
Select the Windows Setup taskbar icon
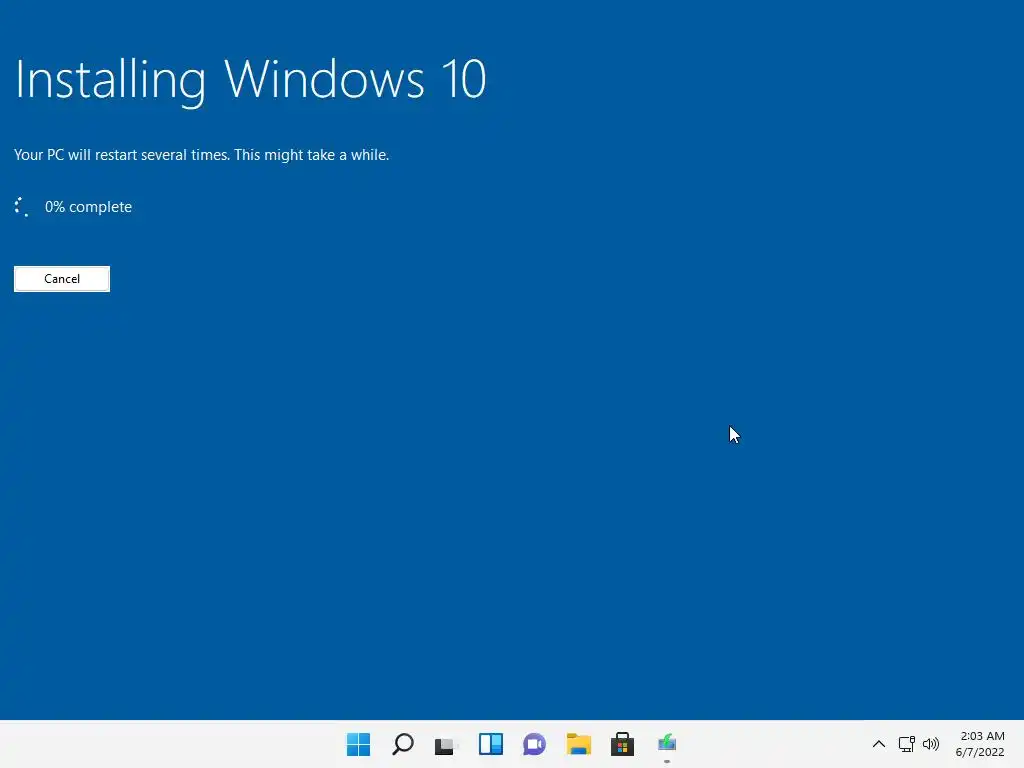click(667, 744)
